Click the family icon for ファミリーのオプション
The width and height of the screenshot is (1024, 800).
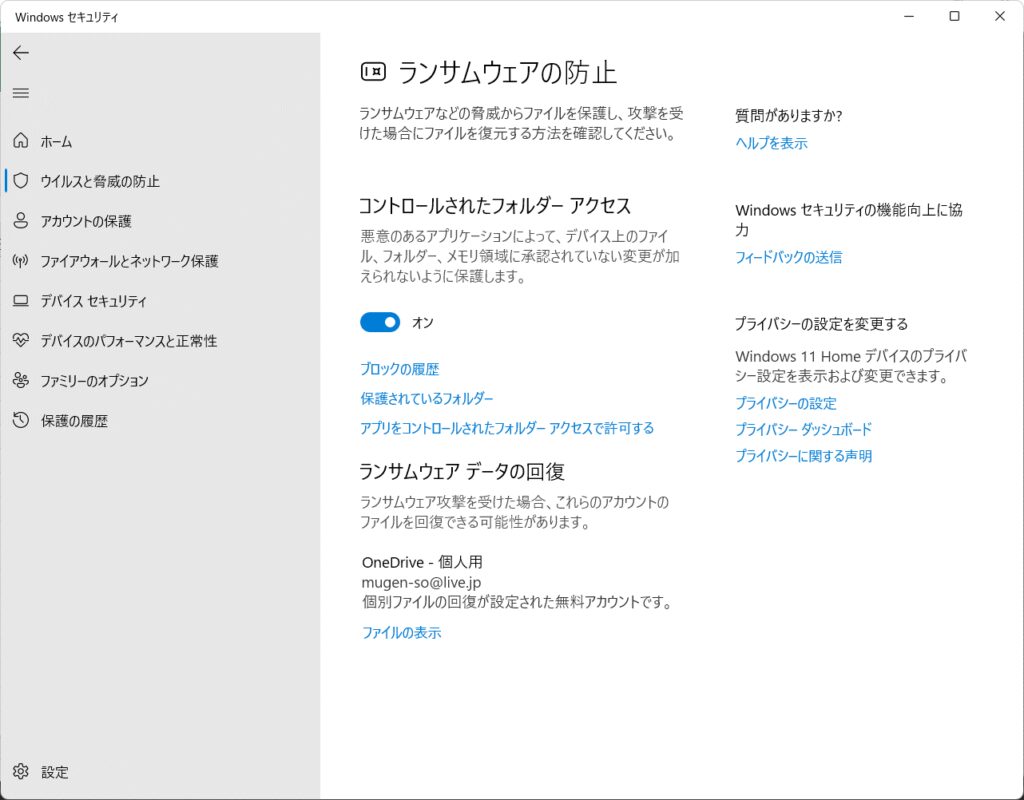(21, 380)
